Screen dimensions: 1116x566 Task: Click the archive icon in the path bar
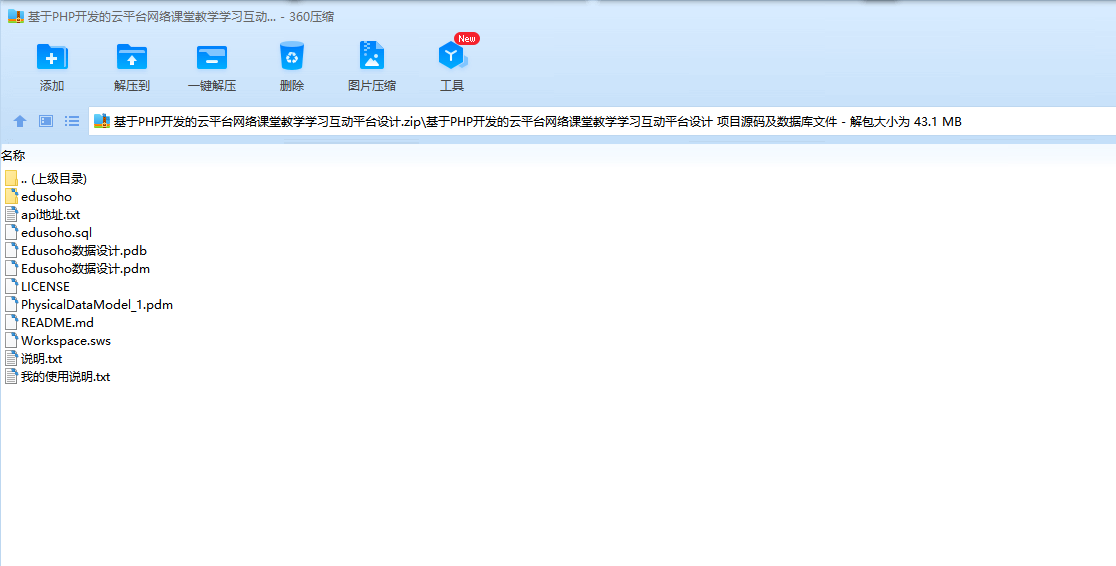[x=102, y=121]
